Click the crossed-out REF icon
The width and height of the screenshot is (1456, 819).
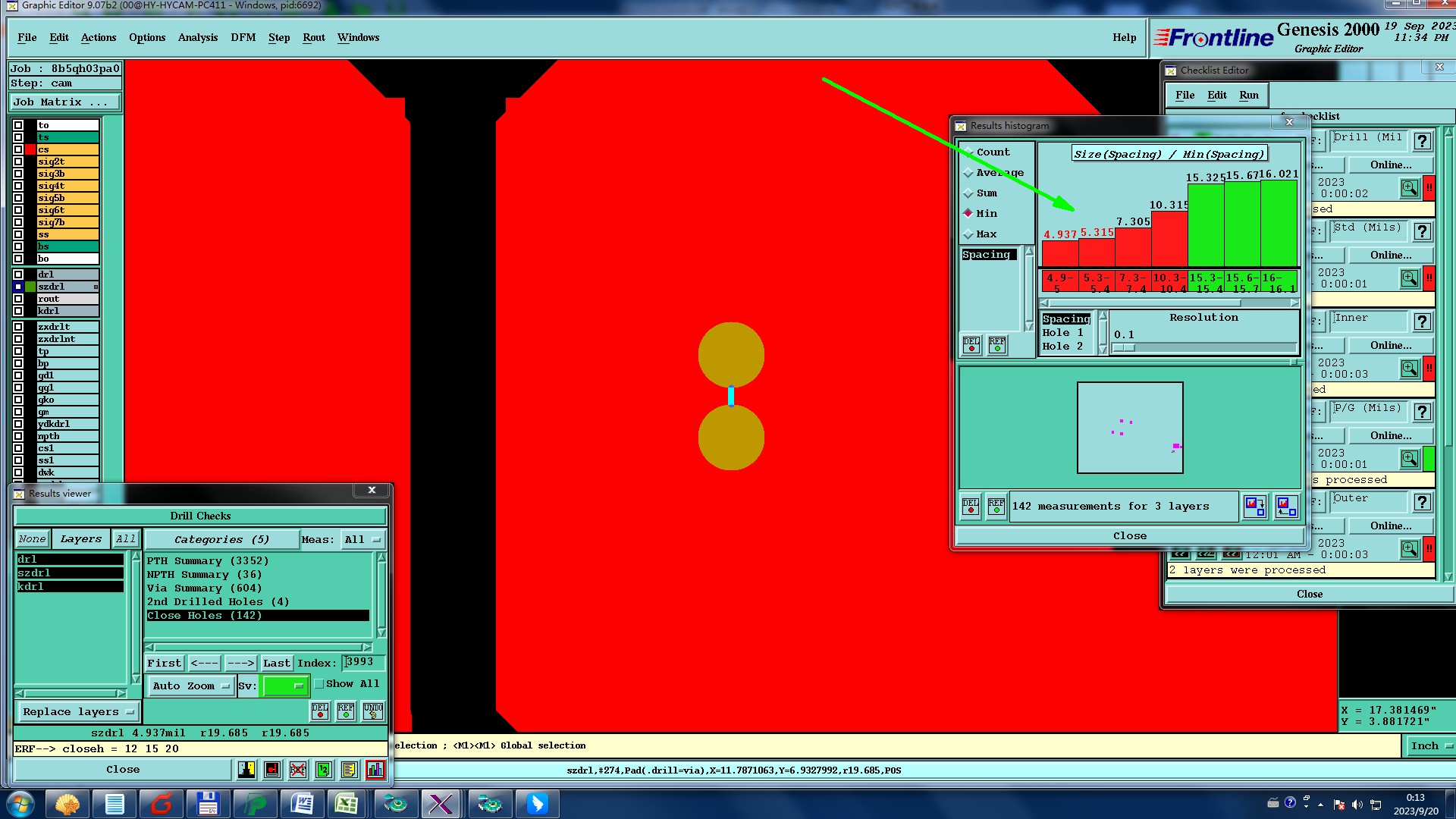298,770
